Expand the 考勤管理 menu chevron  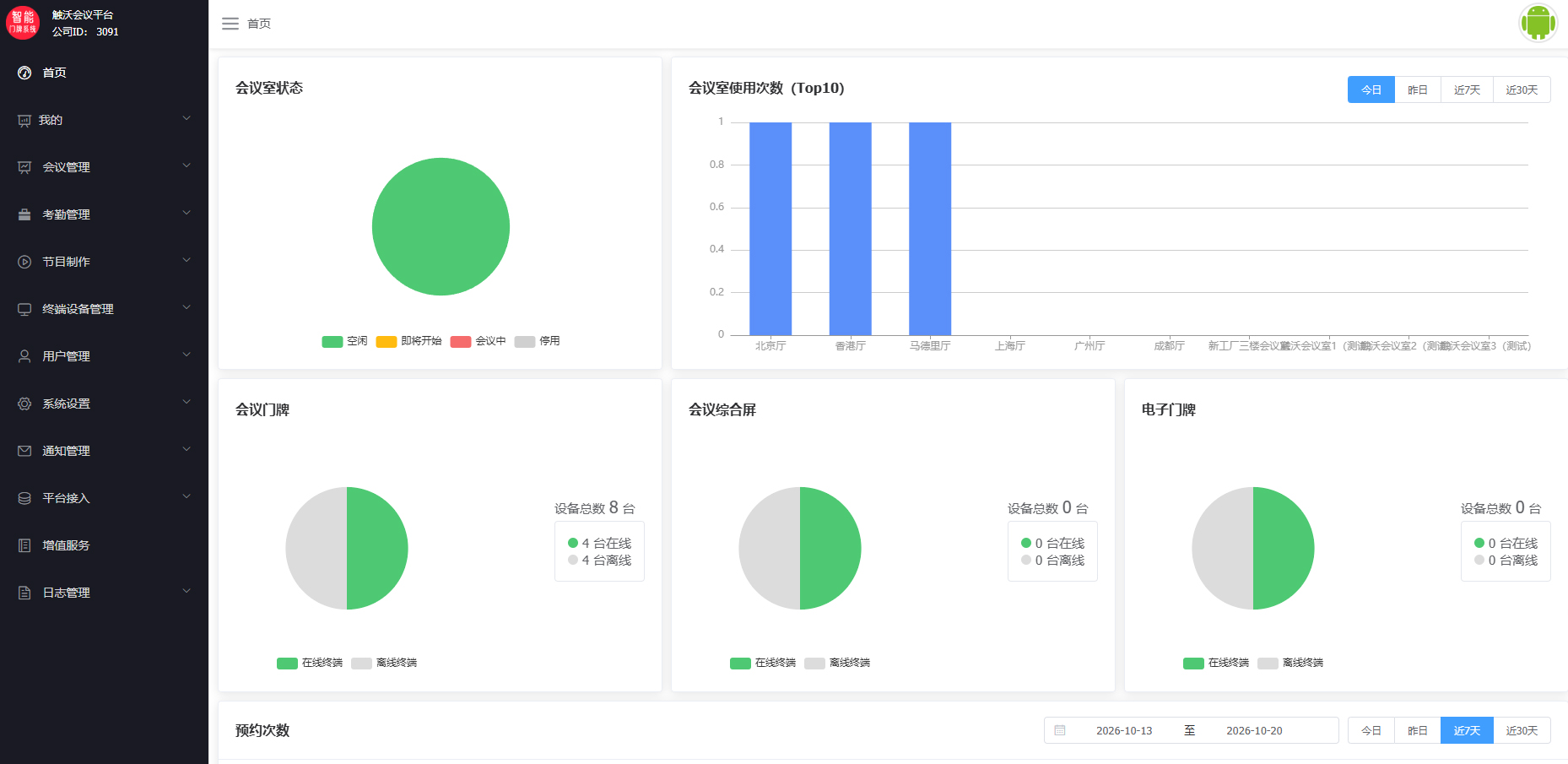187,214
